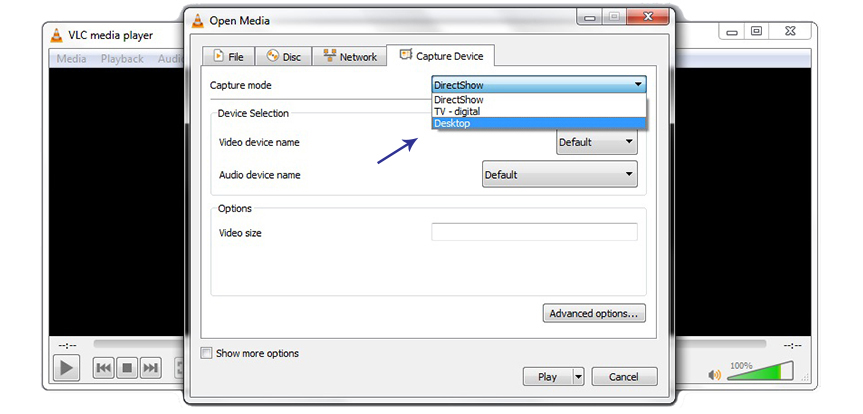
Task: Skip to next track in VLC
Action: (x=150, y=368)
